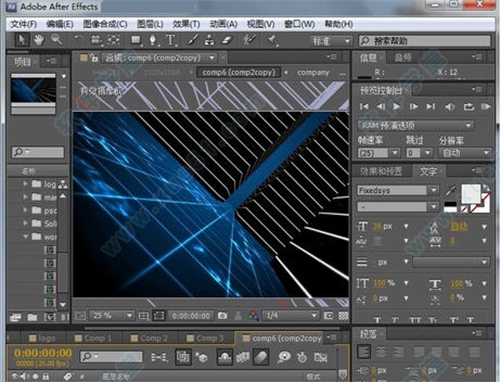The image size is (500, 382).
Task: Toggle Frame Blending switch in timeline
Action: pos(243,357)
